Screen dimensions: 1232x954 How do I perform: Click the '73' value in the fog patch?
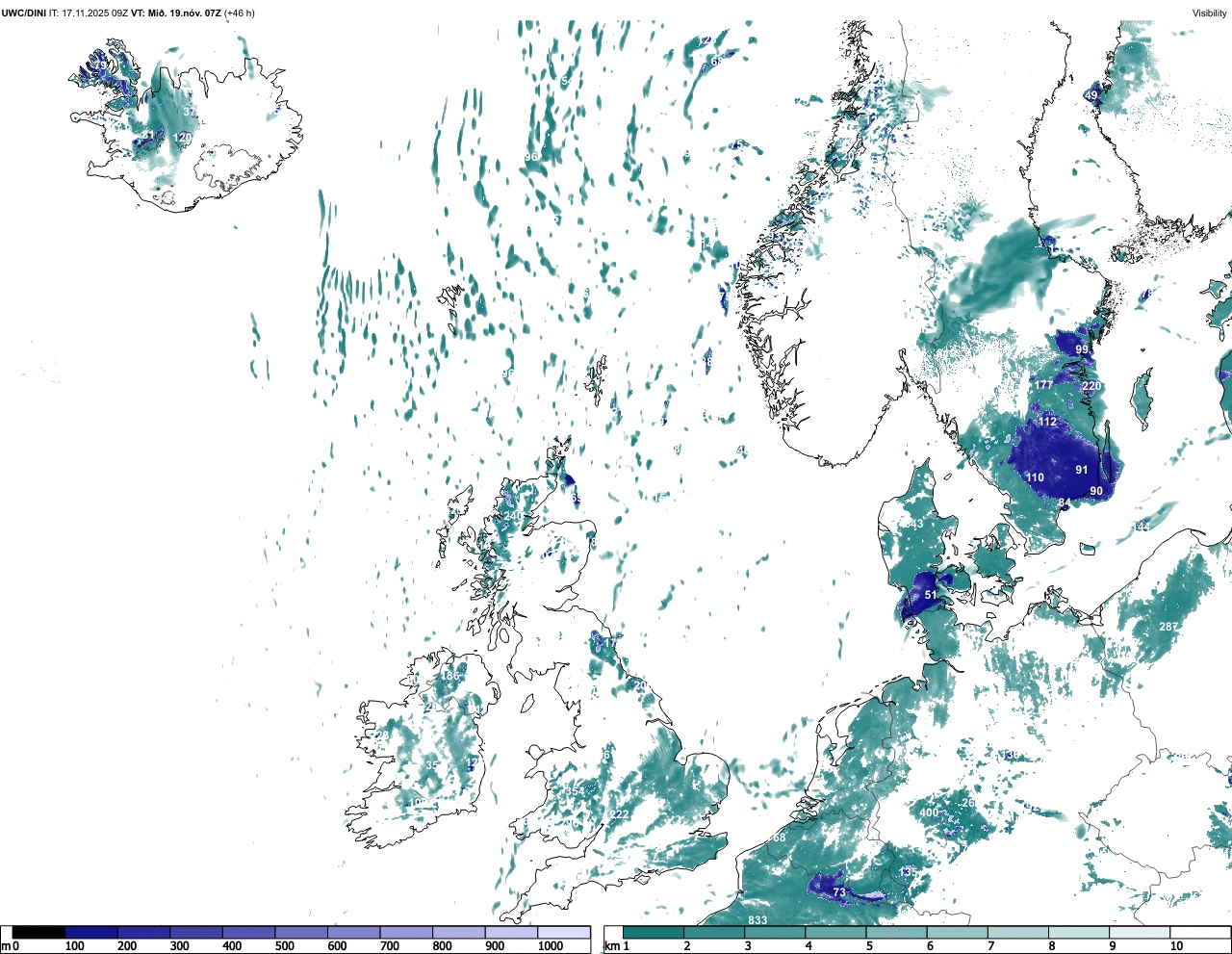click(x=839, y=893)
